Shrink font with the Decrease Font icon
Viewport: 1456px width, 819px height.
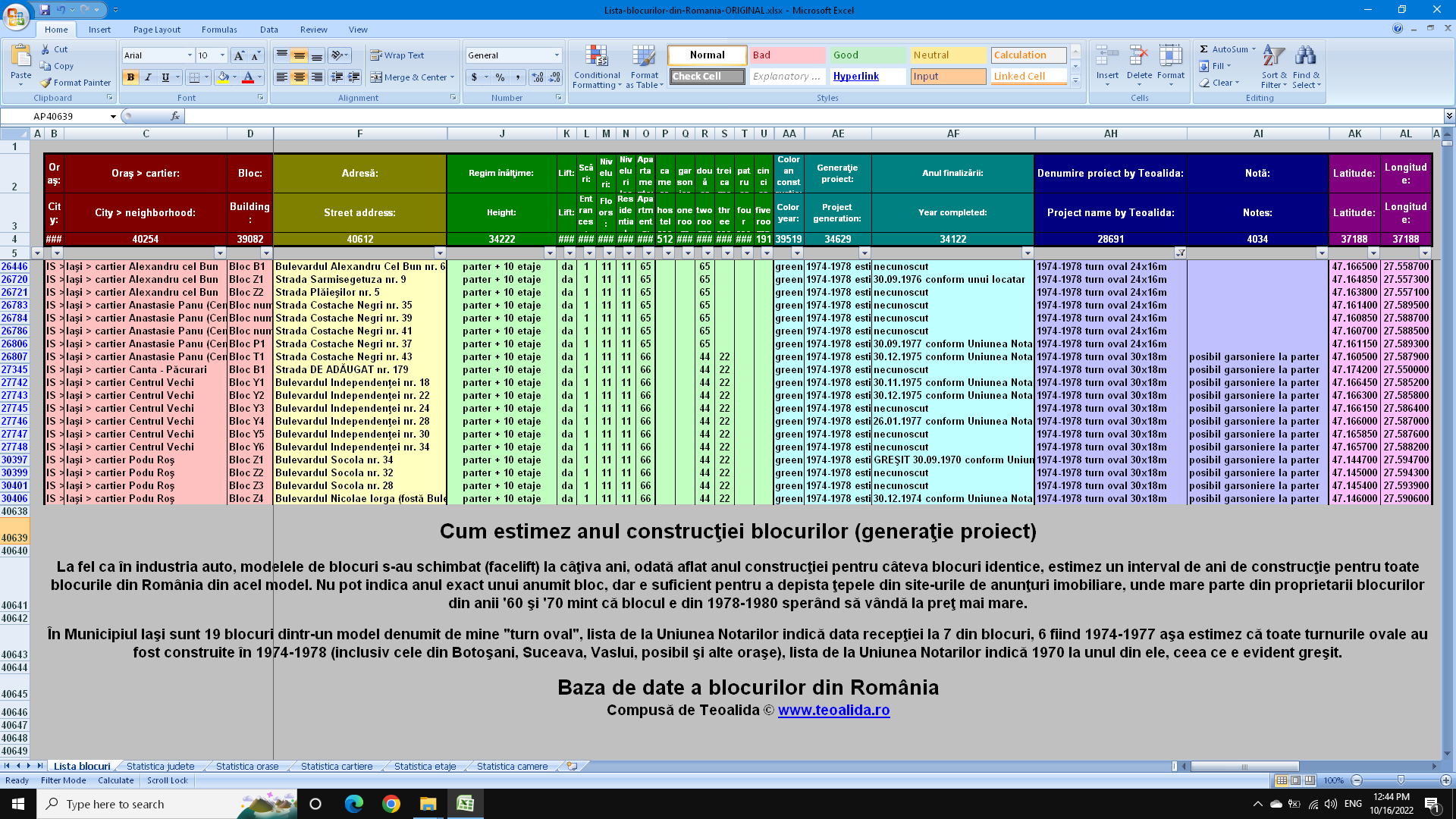256,55
